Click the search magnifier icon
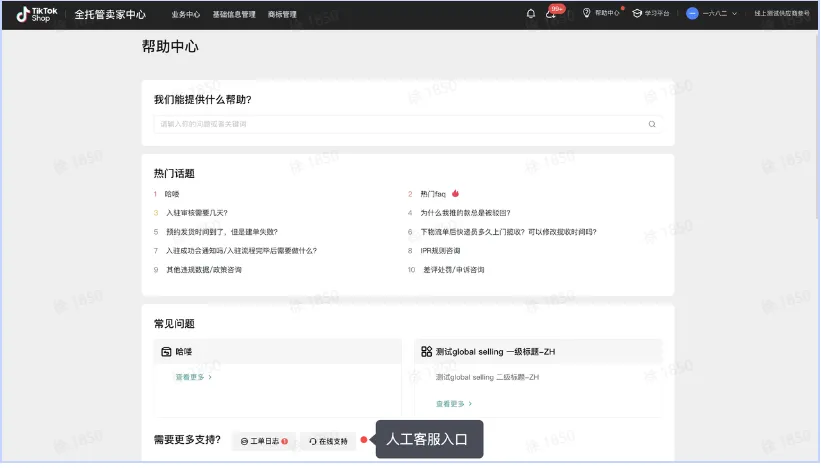The height and width of the screenshot is (468, 821). (x=652, y=124)
